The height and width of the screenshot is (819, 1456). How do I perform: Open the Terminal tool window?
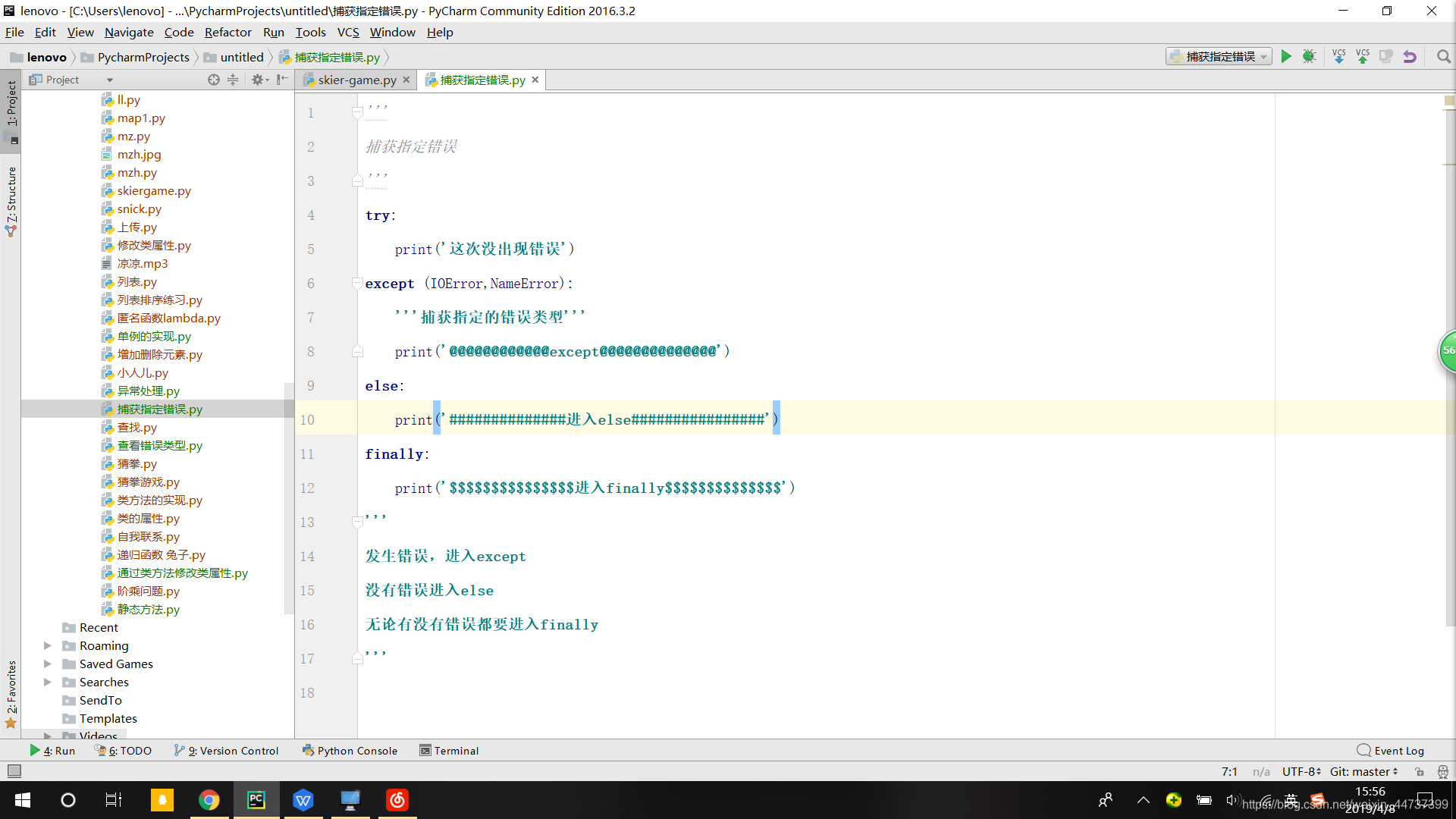click(449, 751)
